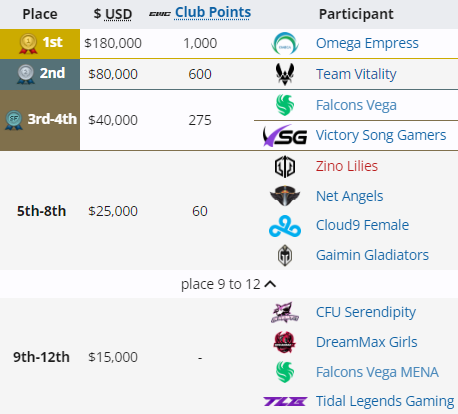The height and width of the screenshot is (414, 458).
Task: Click the silver 2nd place medal icon
Action: pyautogui.click(x=26, y=74)
